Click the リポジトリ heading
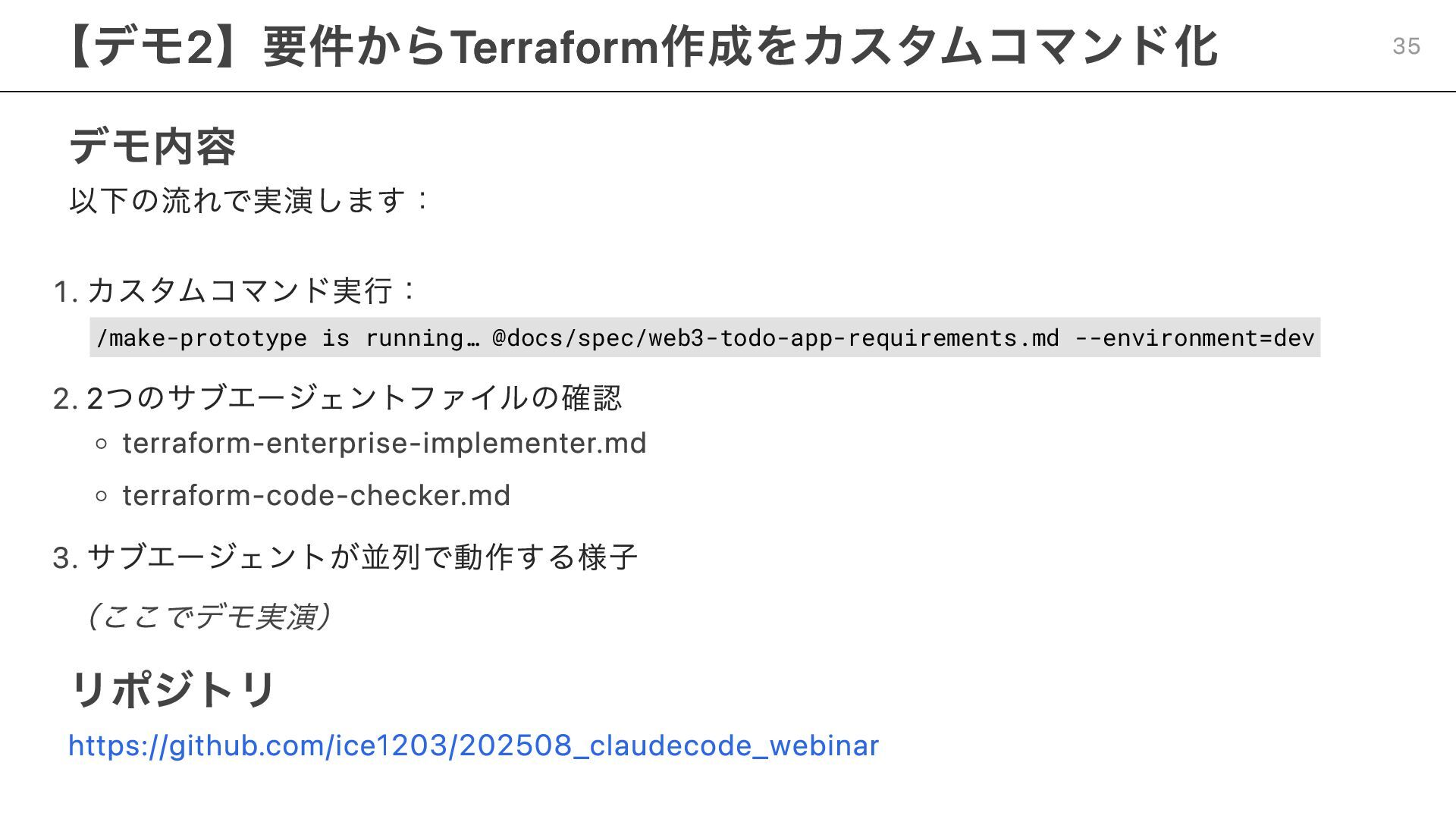The height and width of the screenshot is (819, 1456). click(174, 689)
